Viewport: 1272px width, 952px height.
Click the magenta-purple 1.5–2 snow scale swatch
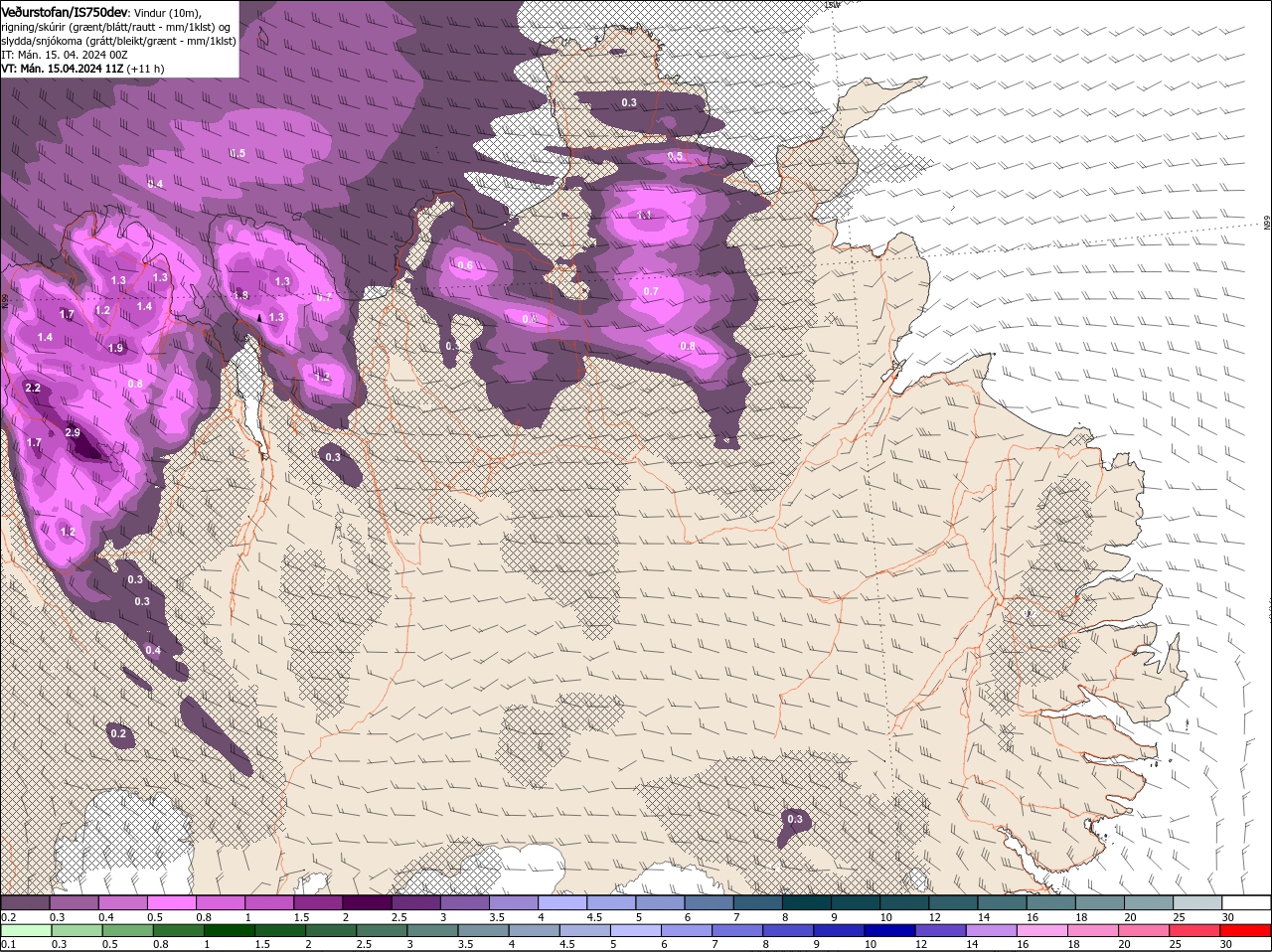(x=317, y=902)
